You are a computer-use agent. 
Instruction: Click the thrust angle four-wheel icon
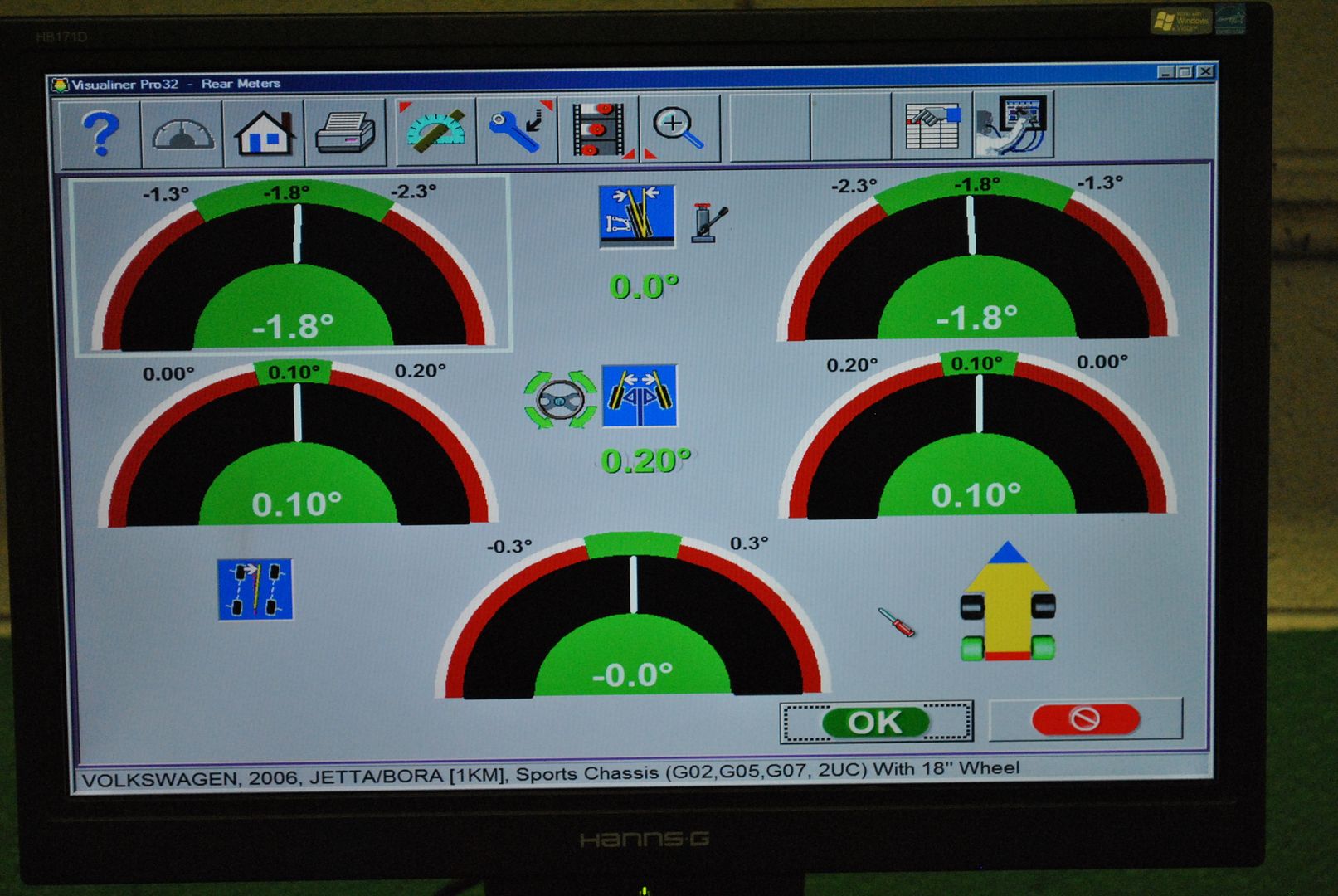(x=255, y=589)
